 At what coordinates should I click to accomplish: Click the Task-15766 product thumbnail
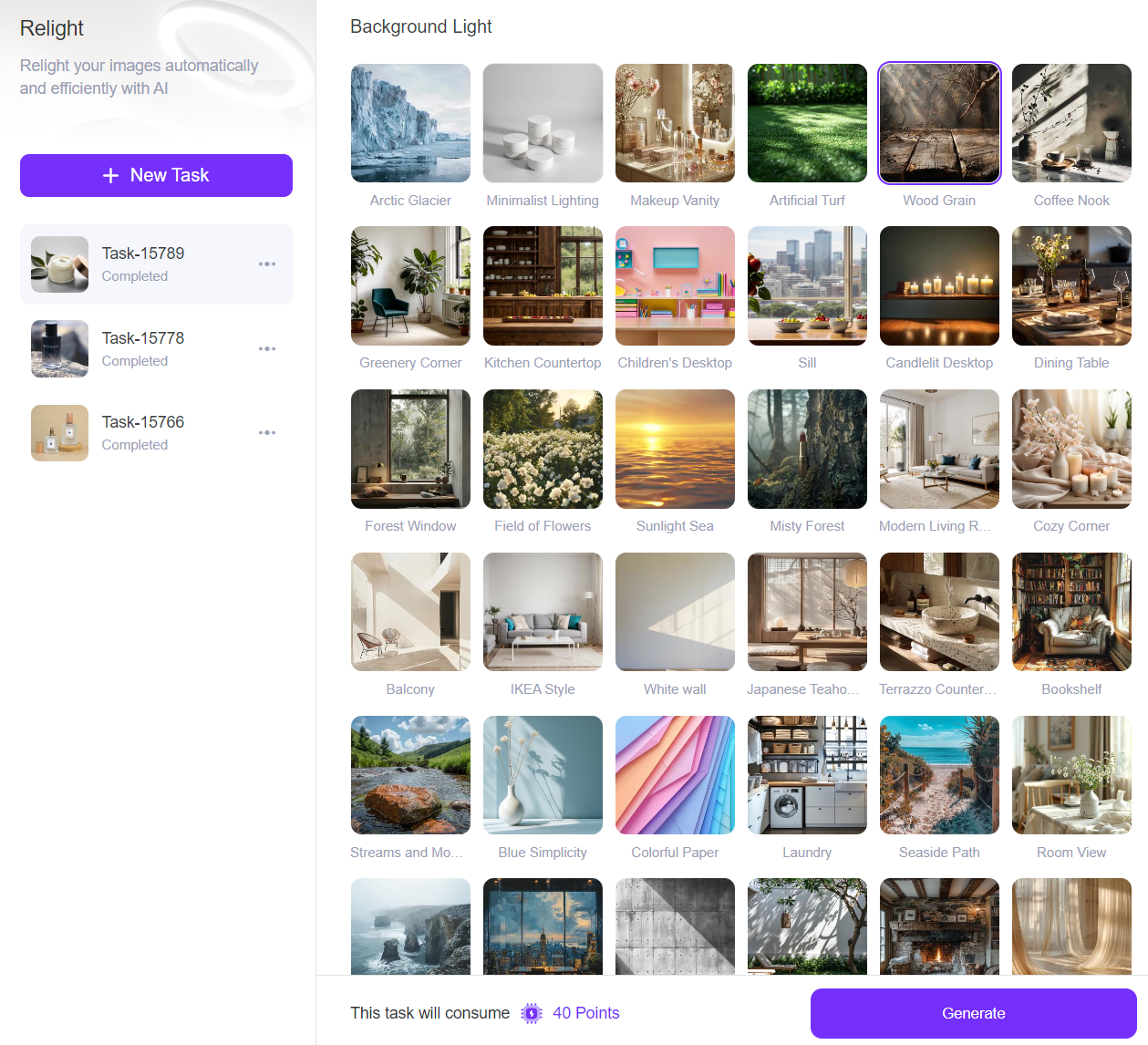pos(59,432)
